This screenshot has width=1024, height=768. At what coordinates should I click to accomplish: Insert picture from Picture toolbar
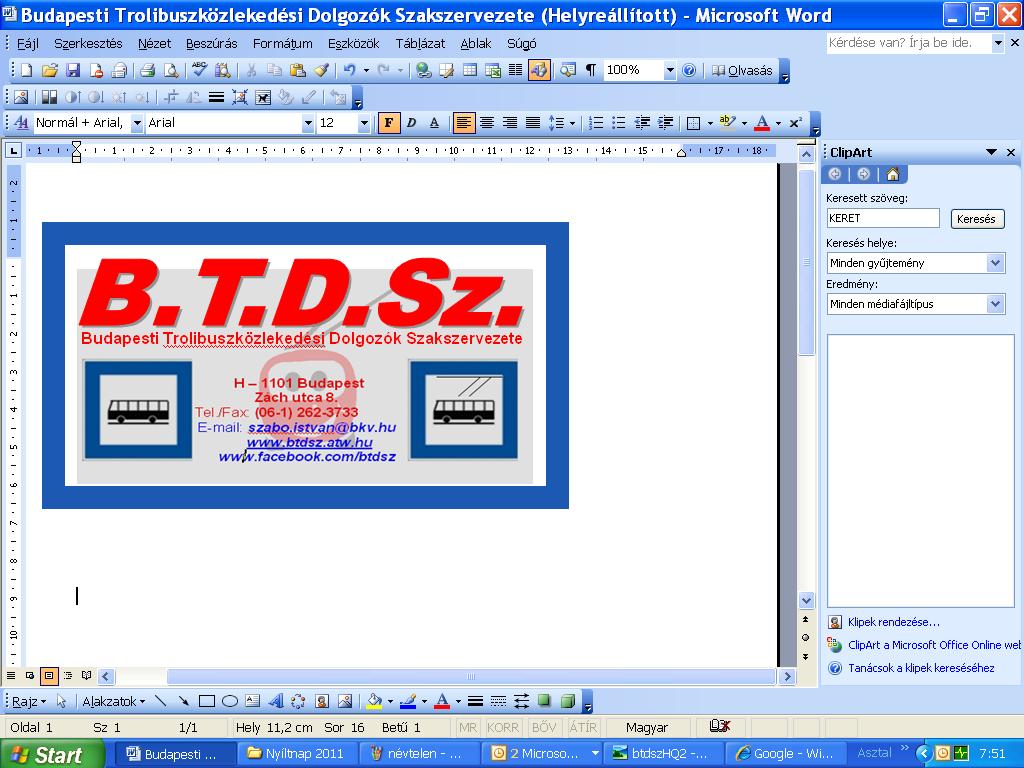point(21,97)
